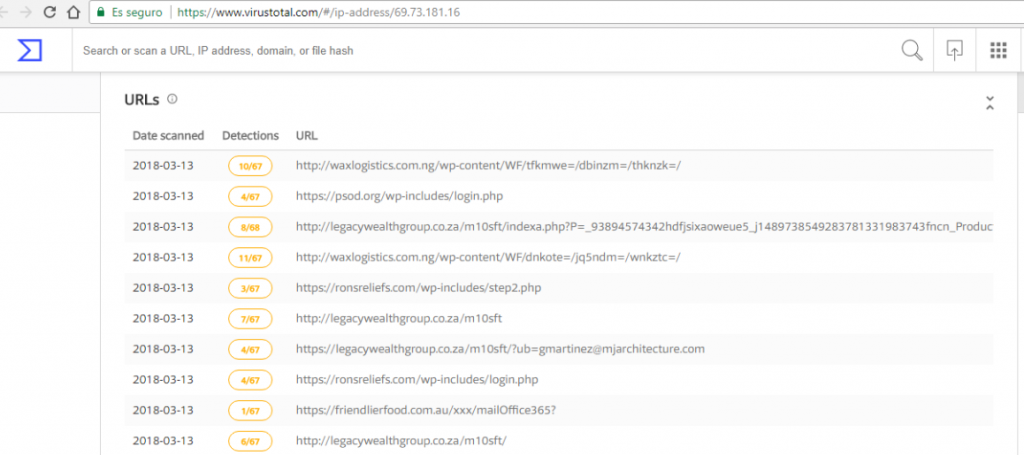Click the magnifier search icon
Viewport: 1024px width, 455px height.
[x=912, y=50]
